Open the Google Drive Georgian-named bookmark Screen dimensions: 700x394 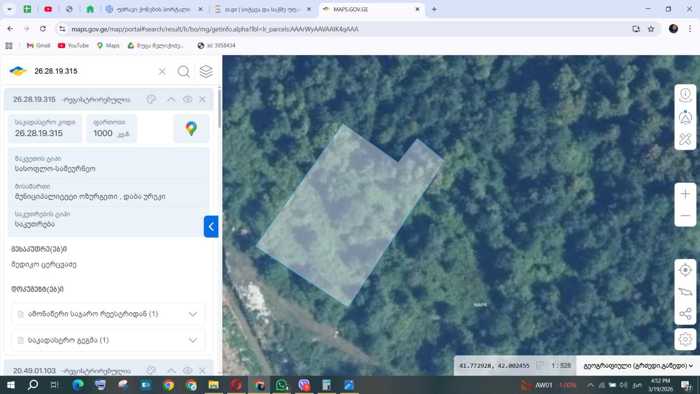pos(155,46)
